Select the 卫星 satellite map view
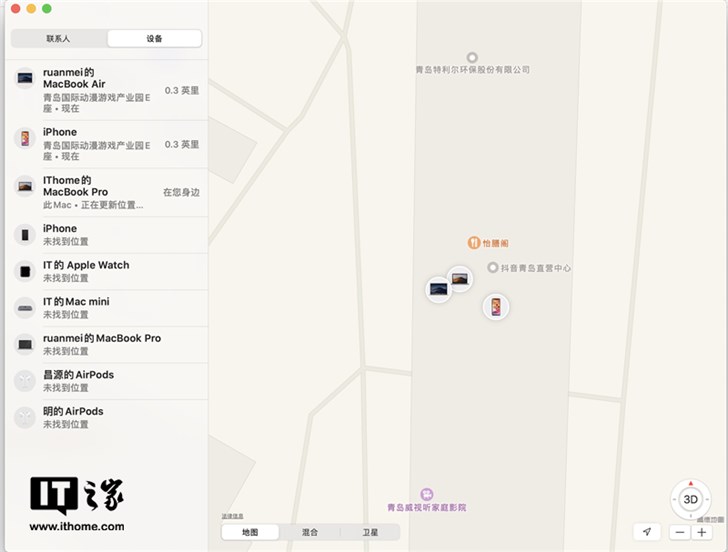The width and height of the screenshot is (728, 552). pyautogui.click(x=370, y=532)
